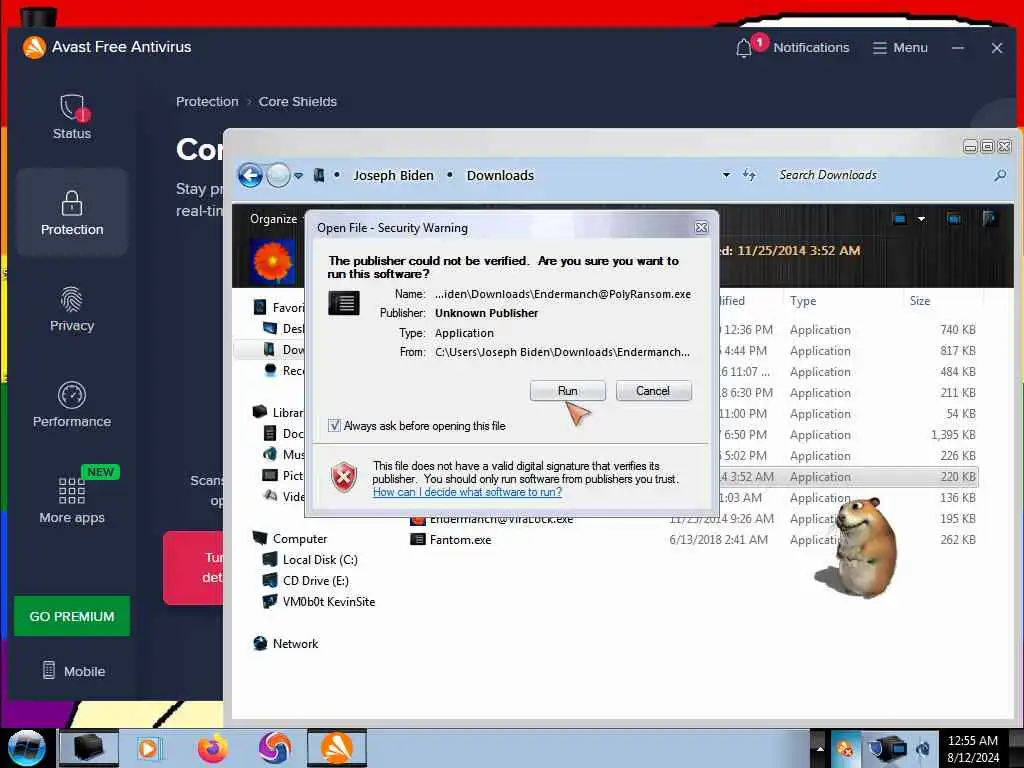Expand the address bar history dropdown
This screenshot has width=1024, height=768.
[726, 175]
